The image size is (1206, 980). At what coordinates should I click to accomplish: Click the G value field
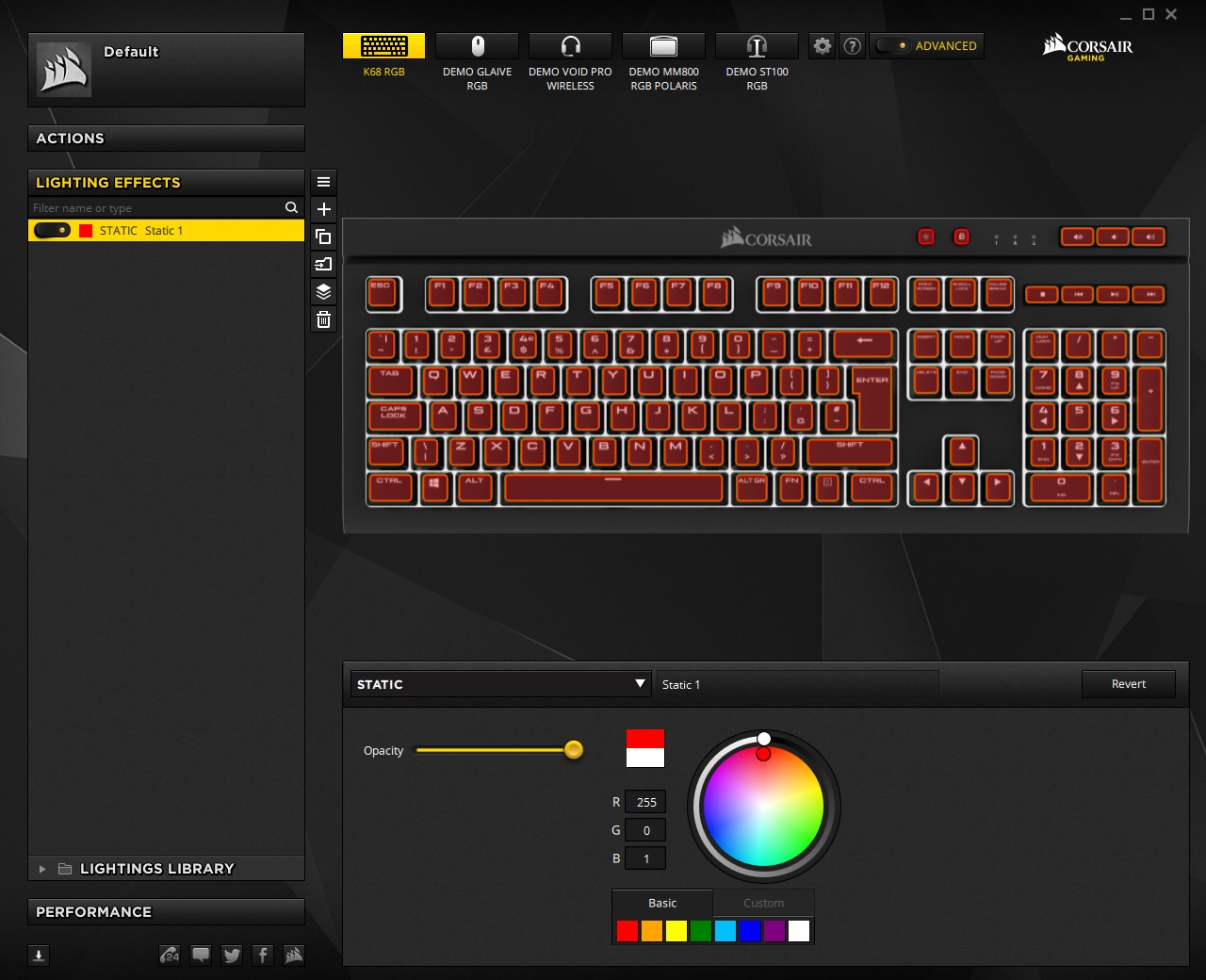tap(645, 830)
